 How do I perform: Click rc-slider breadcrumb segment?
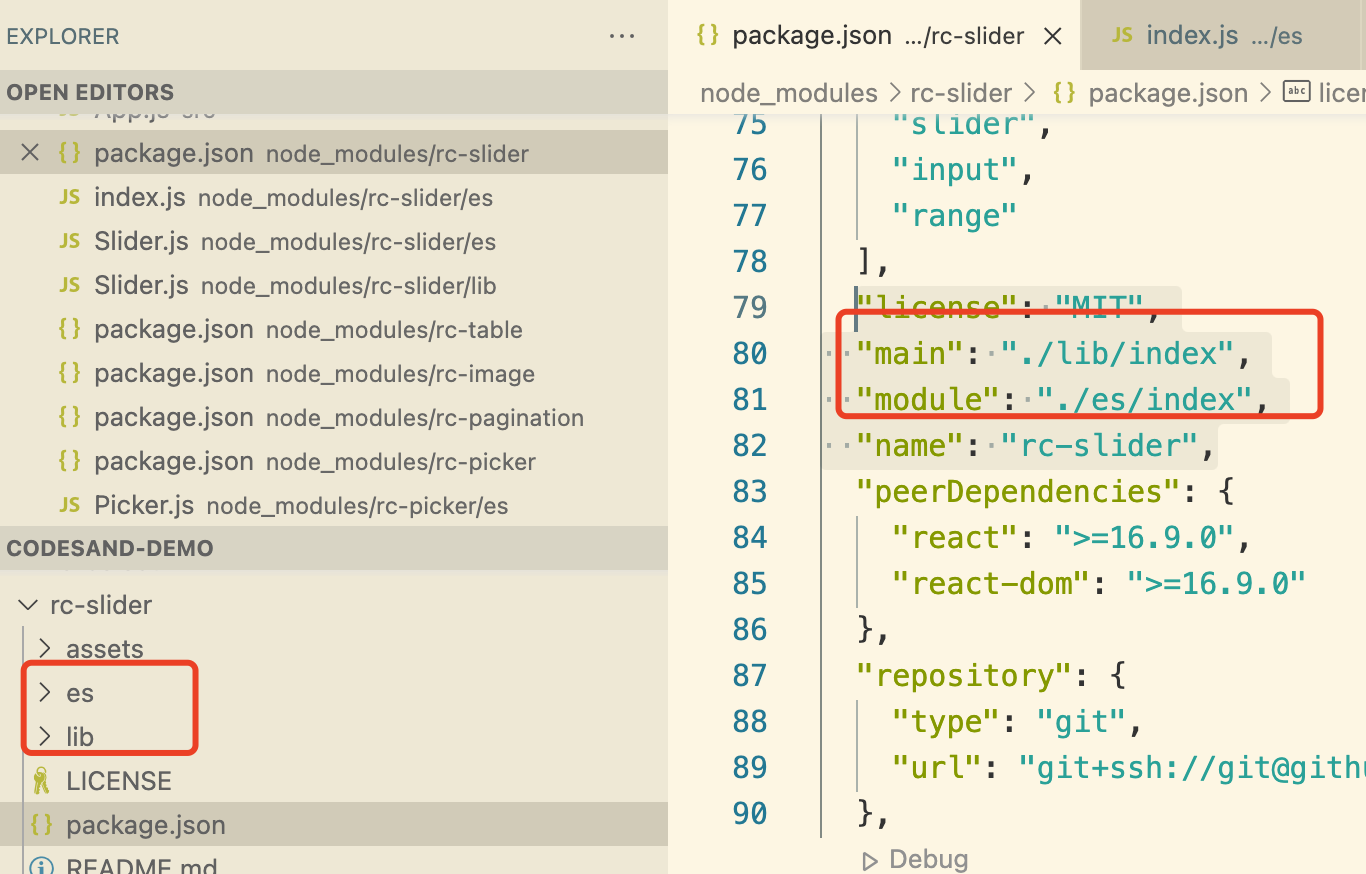coord(961,93)
